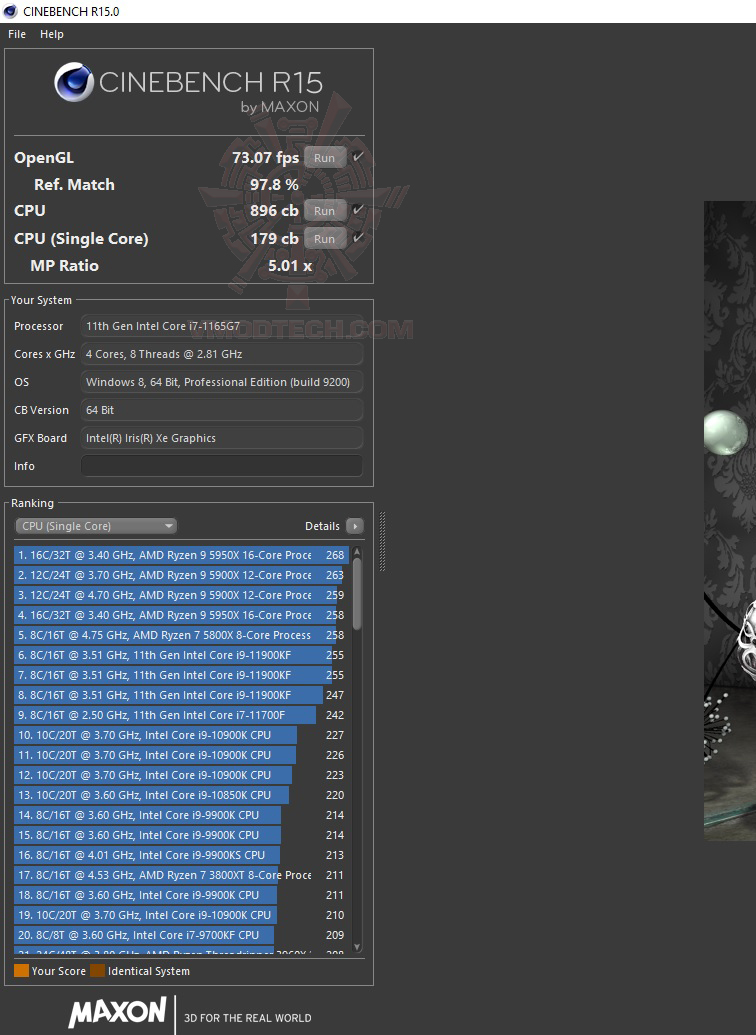Select rank 14 Core i9-9900K row
The height and width of the screenshot is (1035, 756).
tap(182, 815)
